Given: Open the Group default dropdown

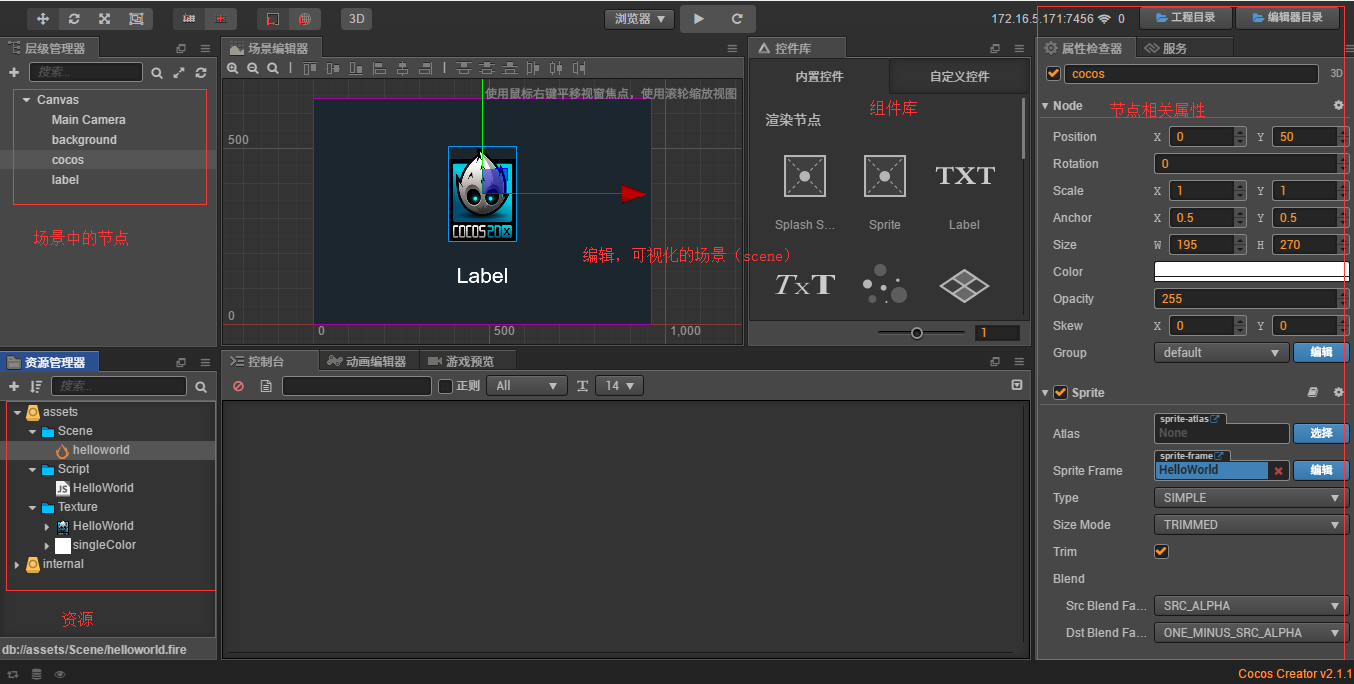Looking at the screenshot, I should tap(1221, 353).
